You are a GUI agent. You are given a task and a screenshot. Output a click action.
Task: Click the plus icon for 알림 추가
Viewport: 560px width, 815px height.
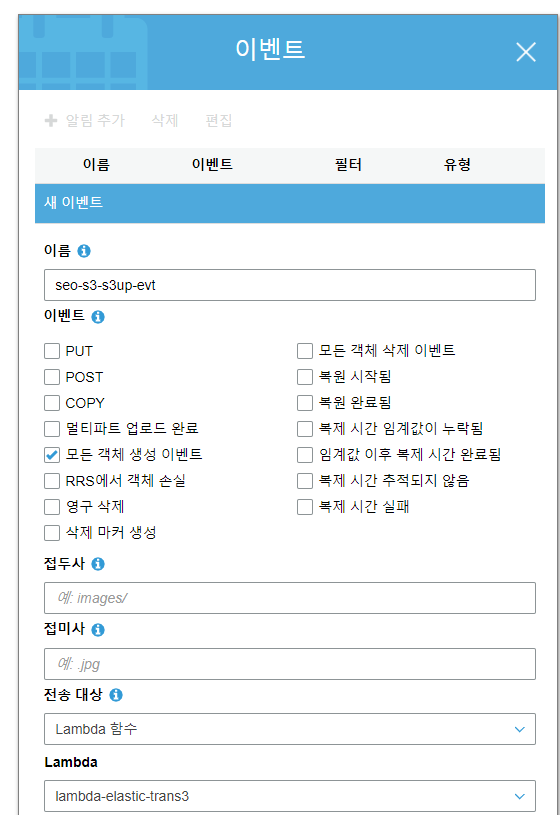[51, 121]
